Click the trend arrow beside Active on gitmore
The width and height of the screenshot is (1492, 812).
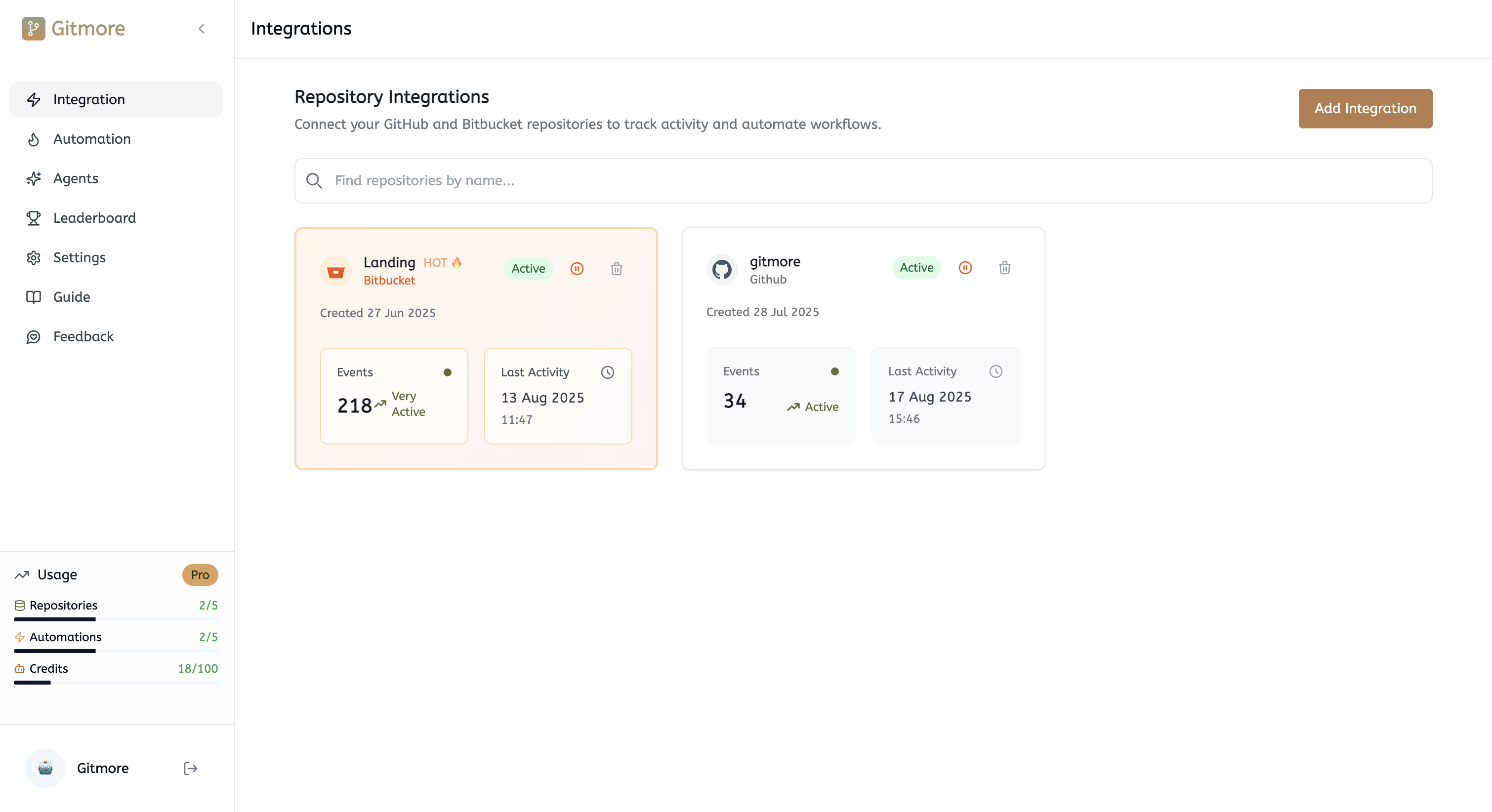[x=793, y=407]
